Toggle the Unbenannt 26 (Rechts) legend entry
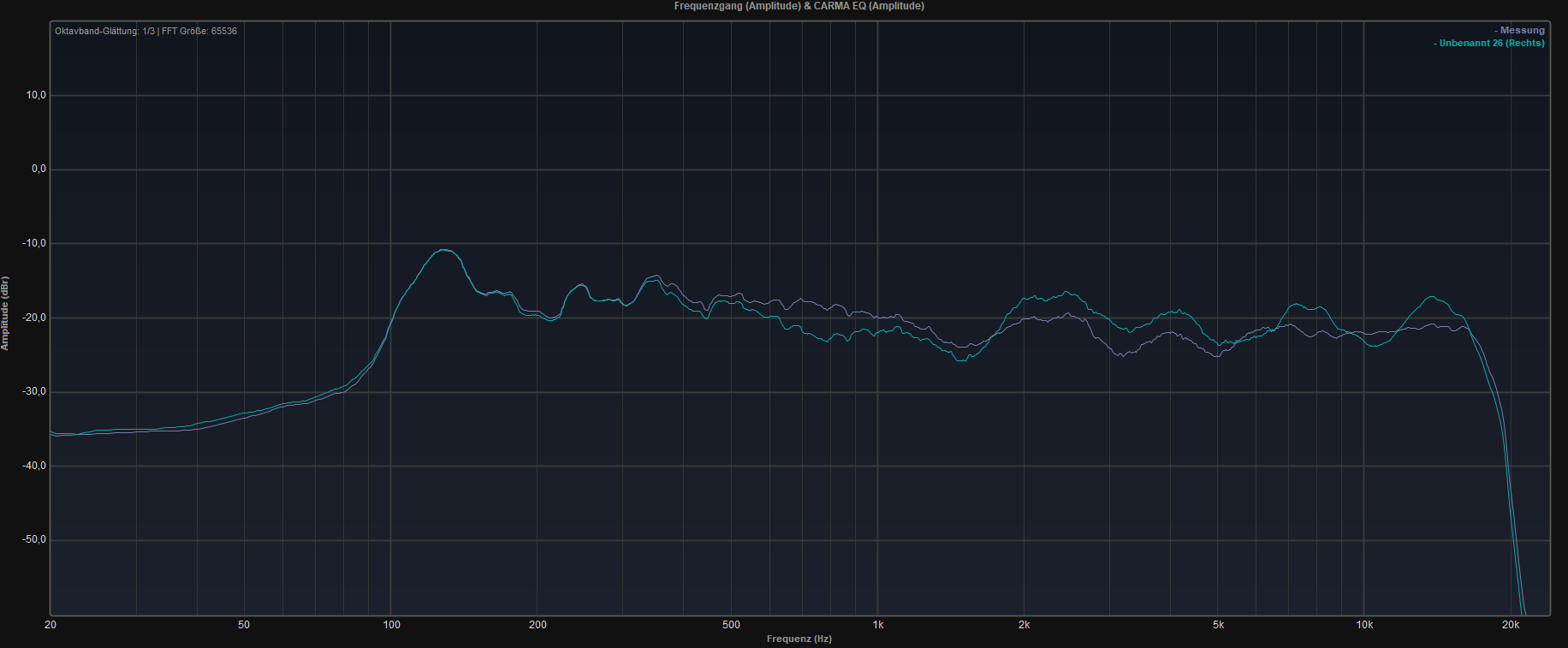1568x648 pixels. click(x=1490, y=43)
